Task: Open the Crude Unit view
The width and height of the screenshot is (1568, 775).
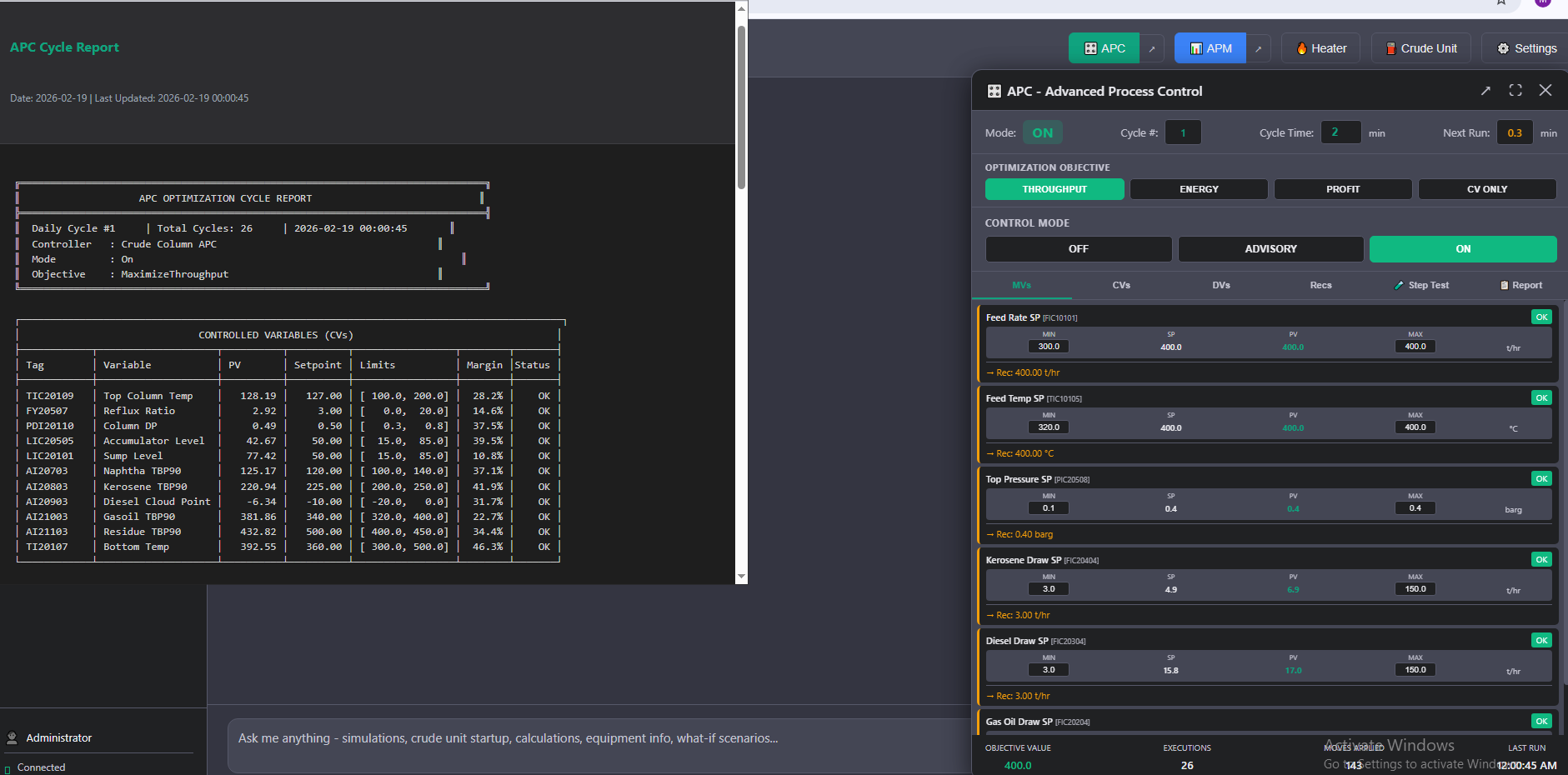Action: (x=1420, y=48)
